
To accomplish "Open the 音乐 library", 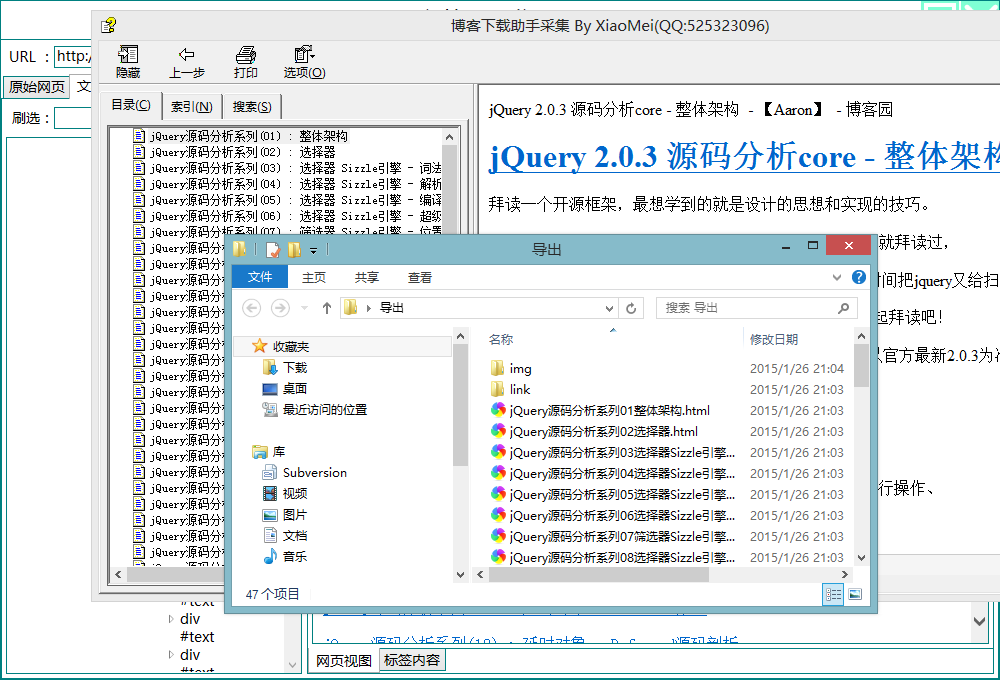I will pyautogui.click(x=285, y=557).
